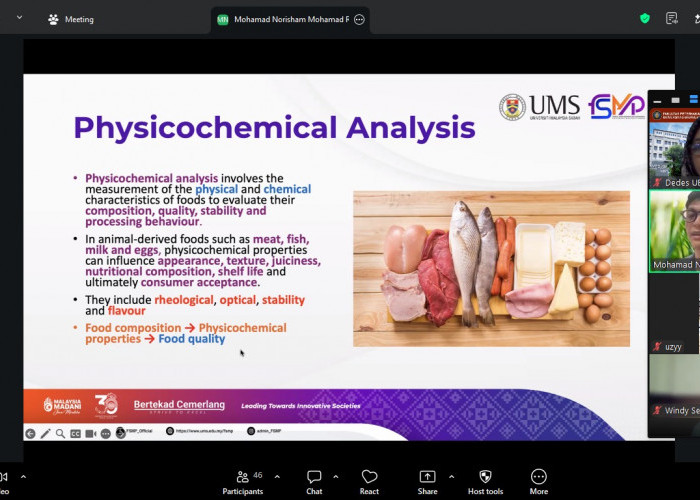
Task: Expand the caret next to Participants
Action: pos(277,477)
